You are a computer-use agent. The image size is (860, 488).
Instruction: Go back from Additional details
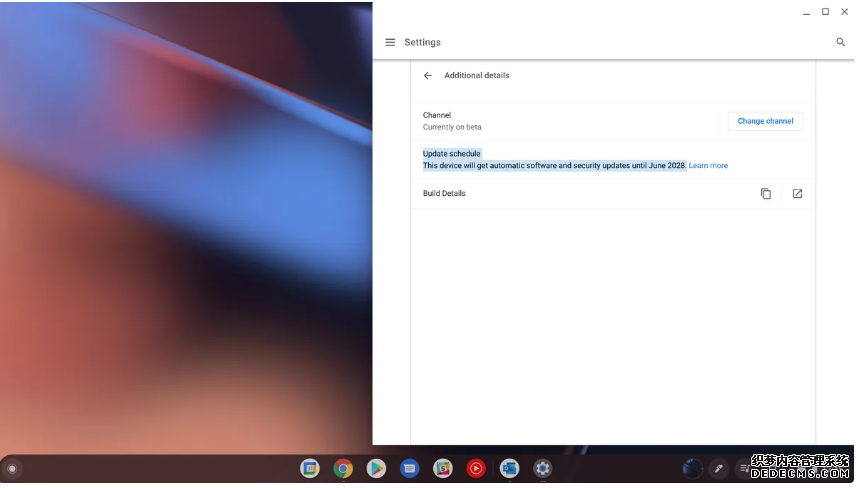tap(428, 76)
